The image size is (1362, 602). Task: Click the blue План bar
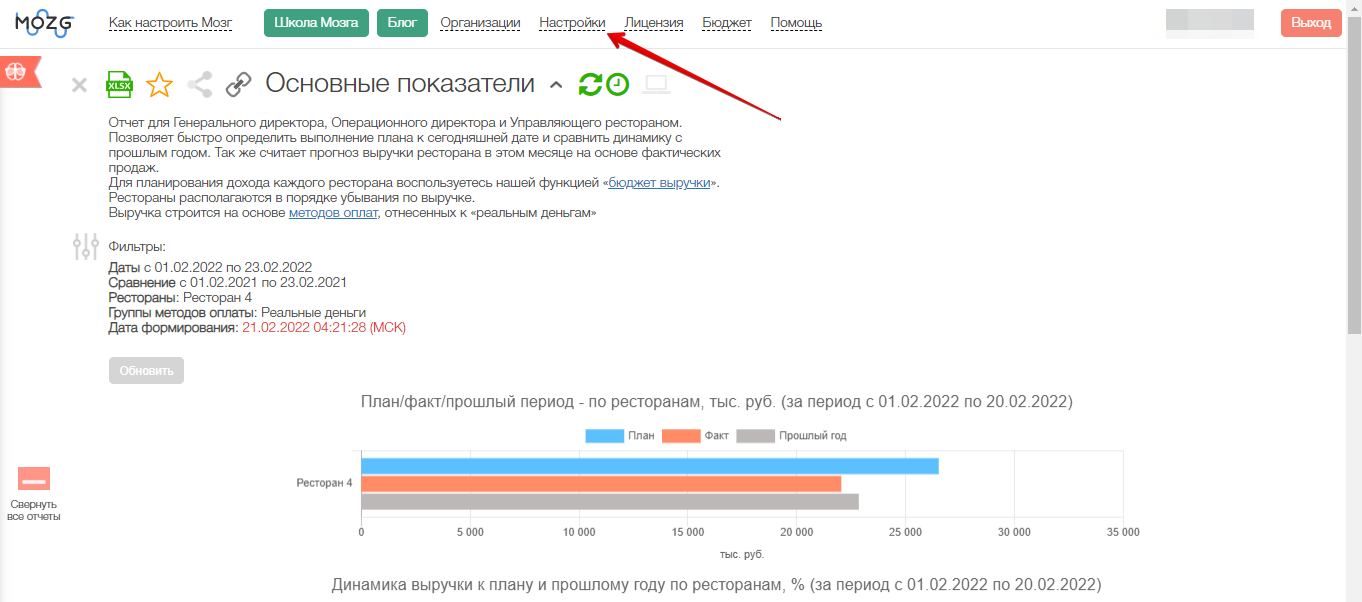click(650, 466)
